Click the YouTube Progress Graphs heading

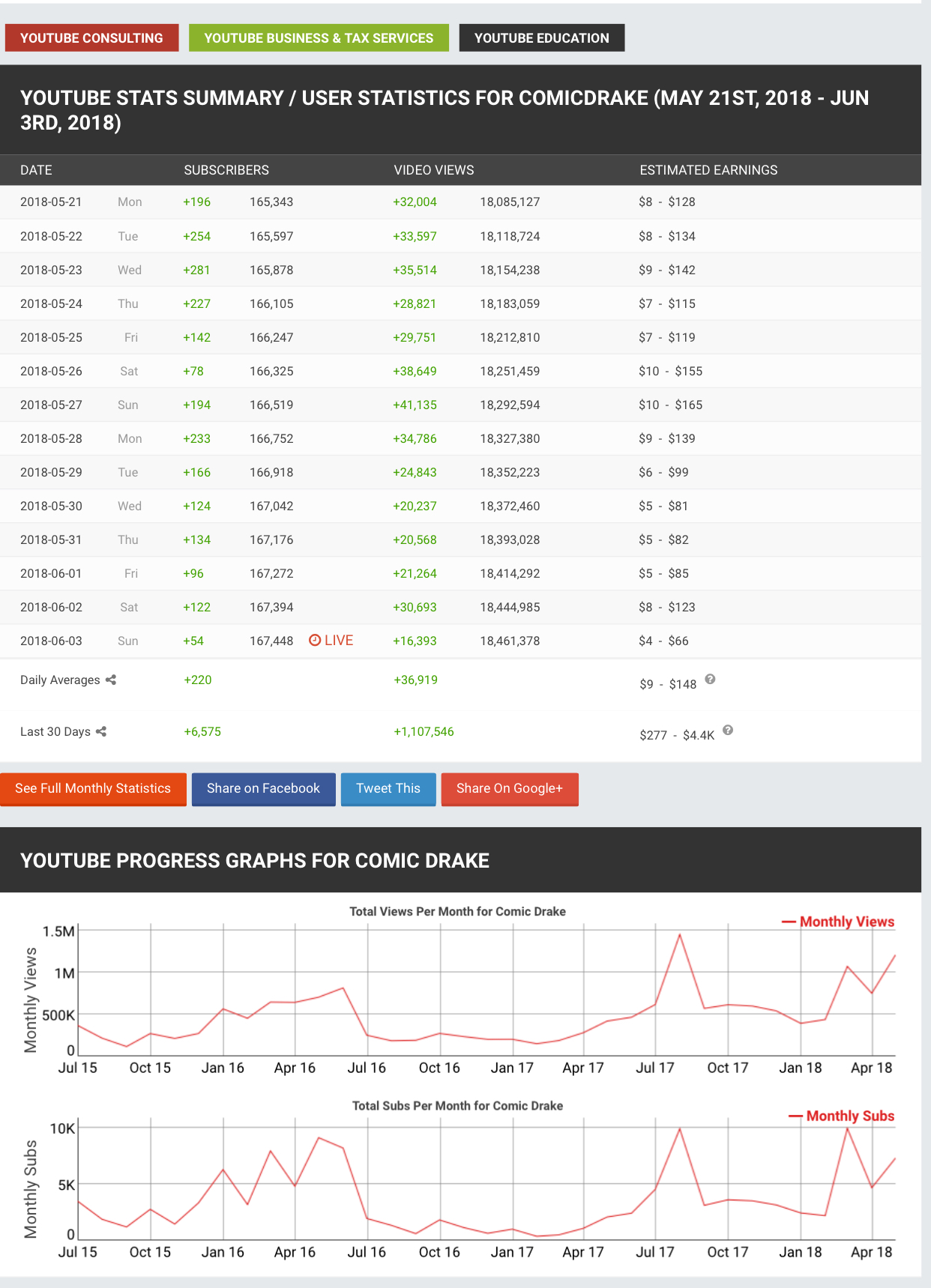click(255, 860)
